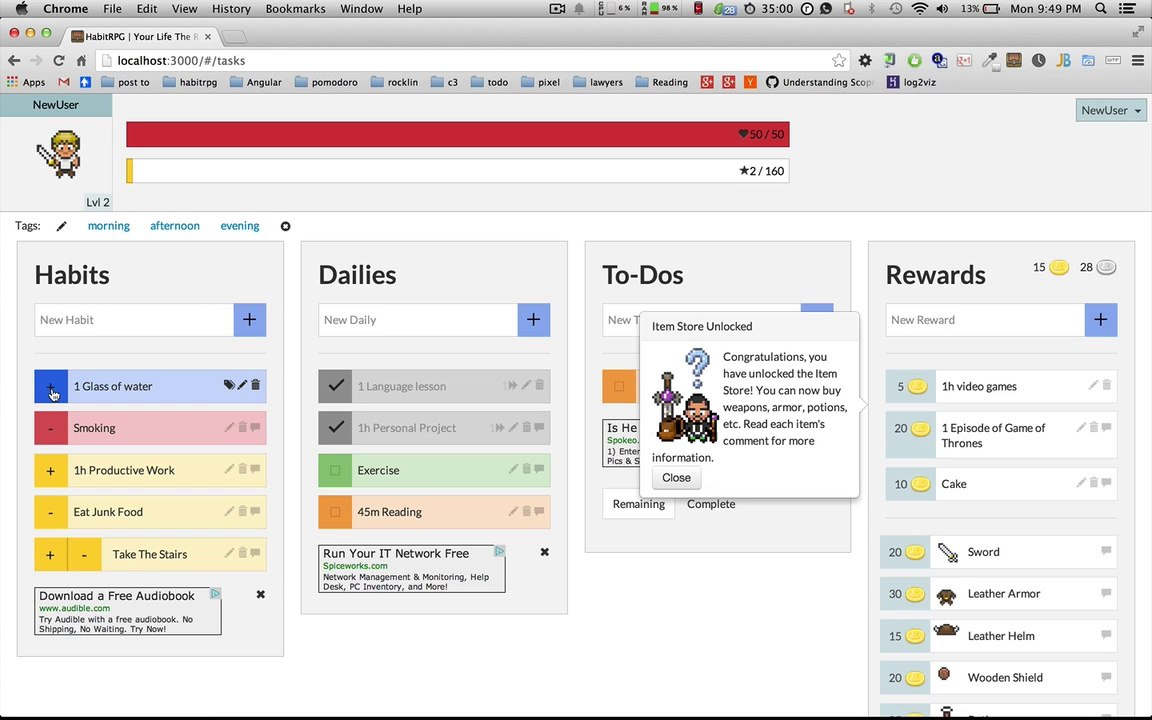Edit the Cake reward with the pencil icon
Image resolution: width=1152 pixels, height=720 pixels.
(x=1081, y=483)
